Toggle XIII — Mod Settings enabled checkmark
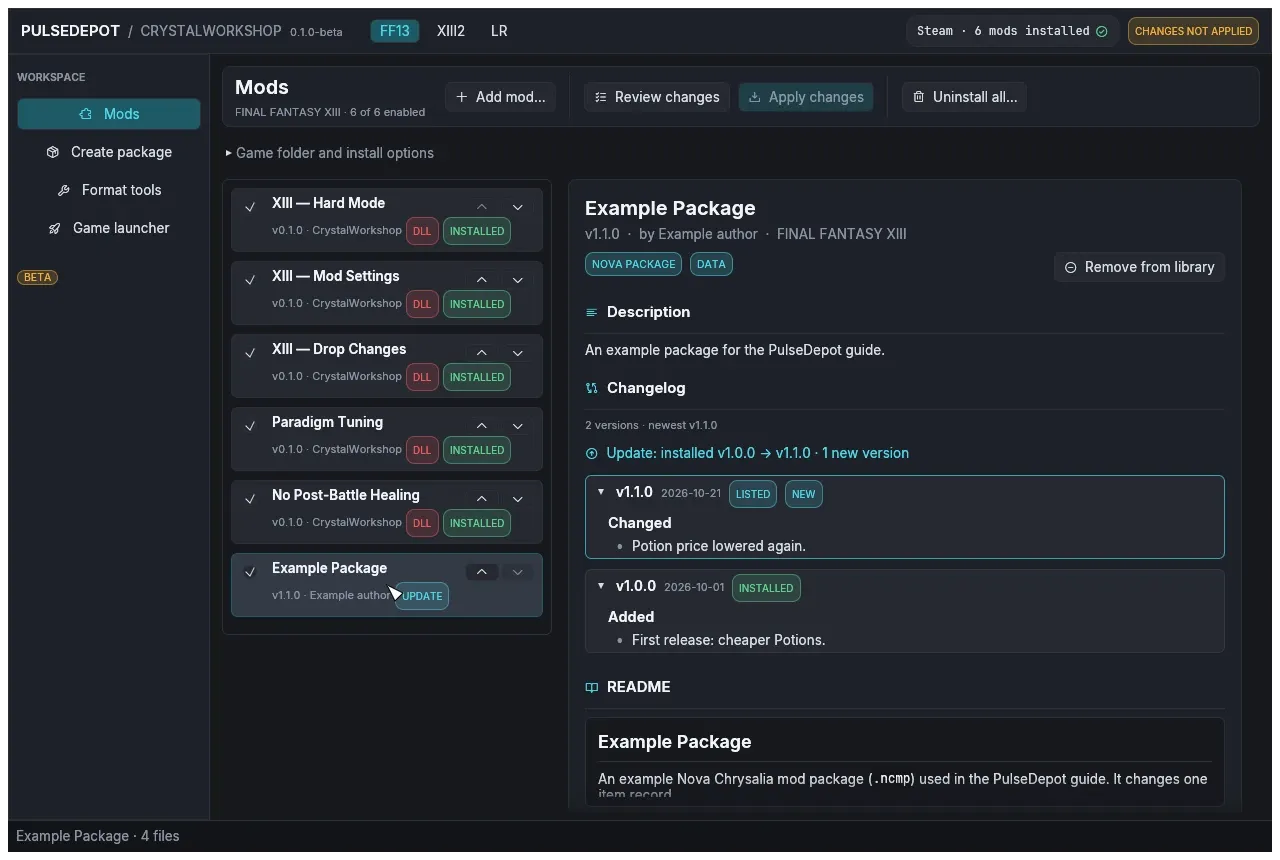This screenshot has width=1280, height=860. click(250, 280)
